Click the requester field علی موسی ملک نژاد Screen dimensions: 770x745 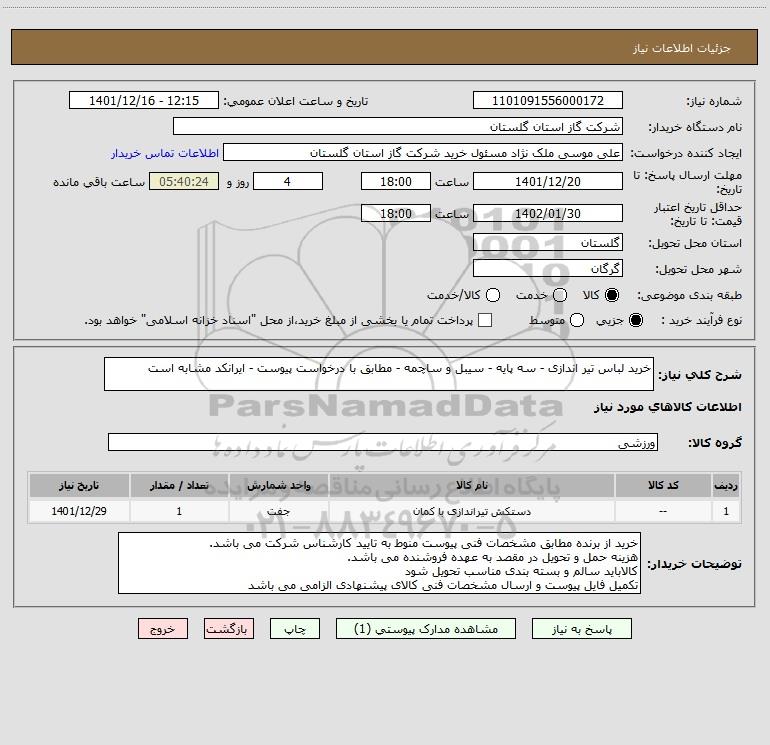[423, 152]
